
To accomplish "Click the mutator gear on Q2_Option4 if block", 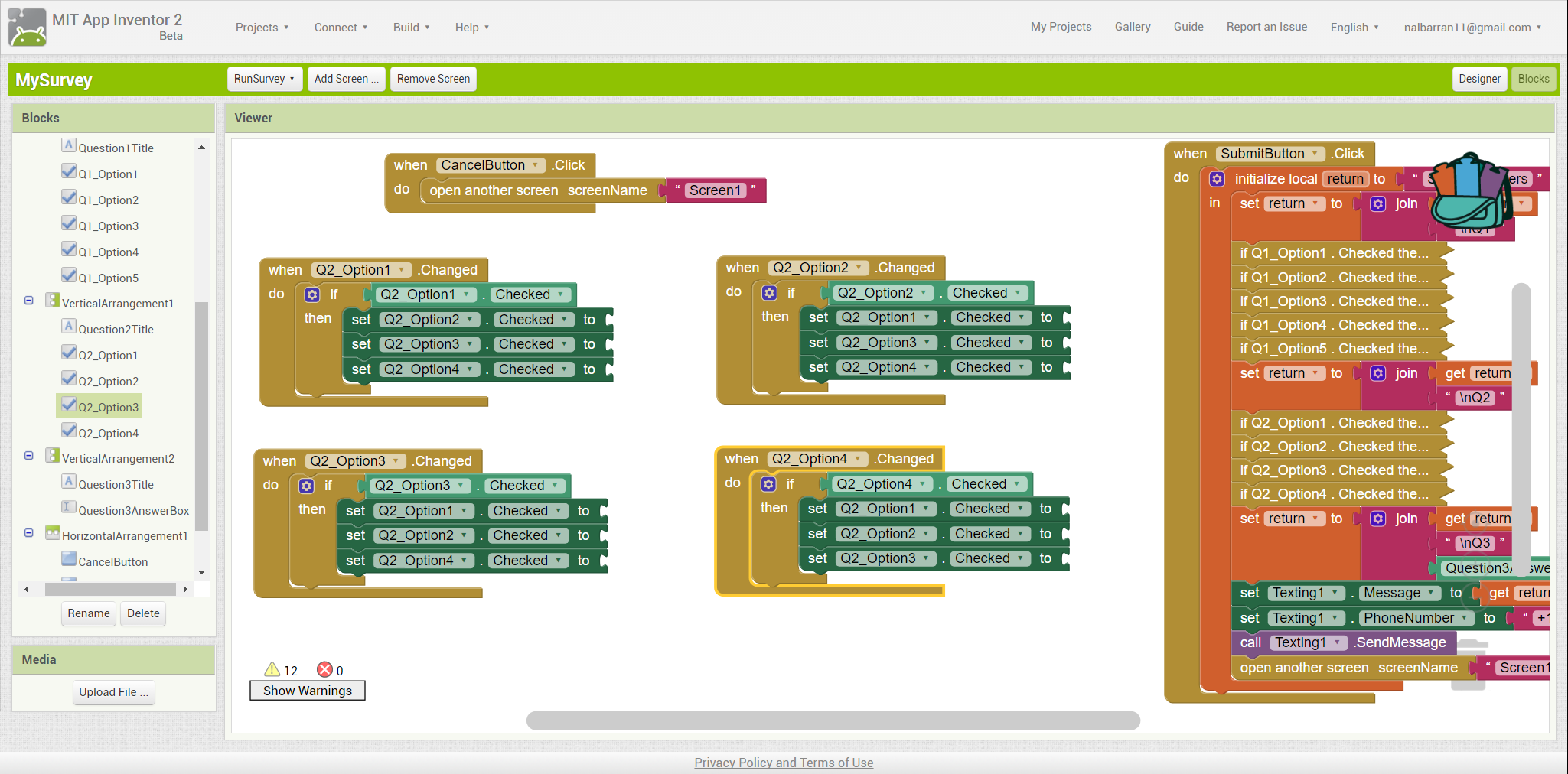I will pos(768,484).
